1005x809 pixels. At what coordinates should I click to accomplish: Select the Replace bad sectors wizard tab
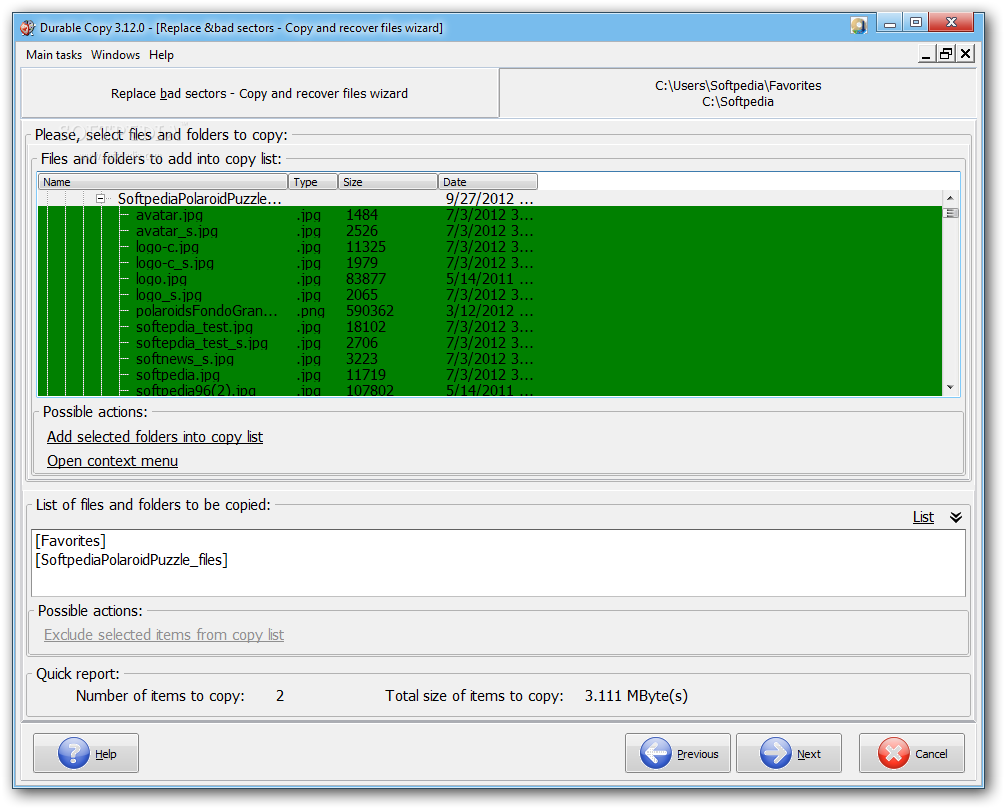[260, 93]
